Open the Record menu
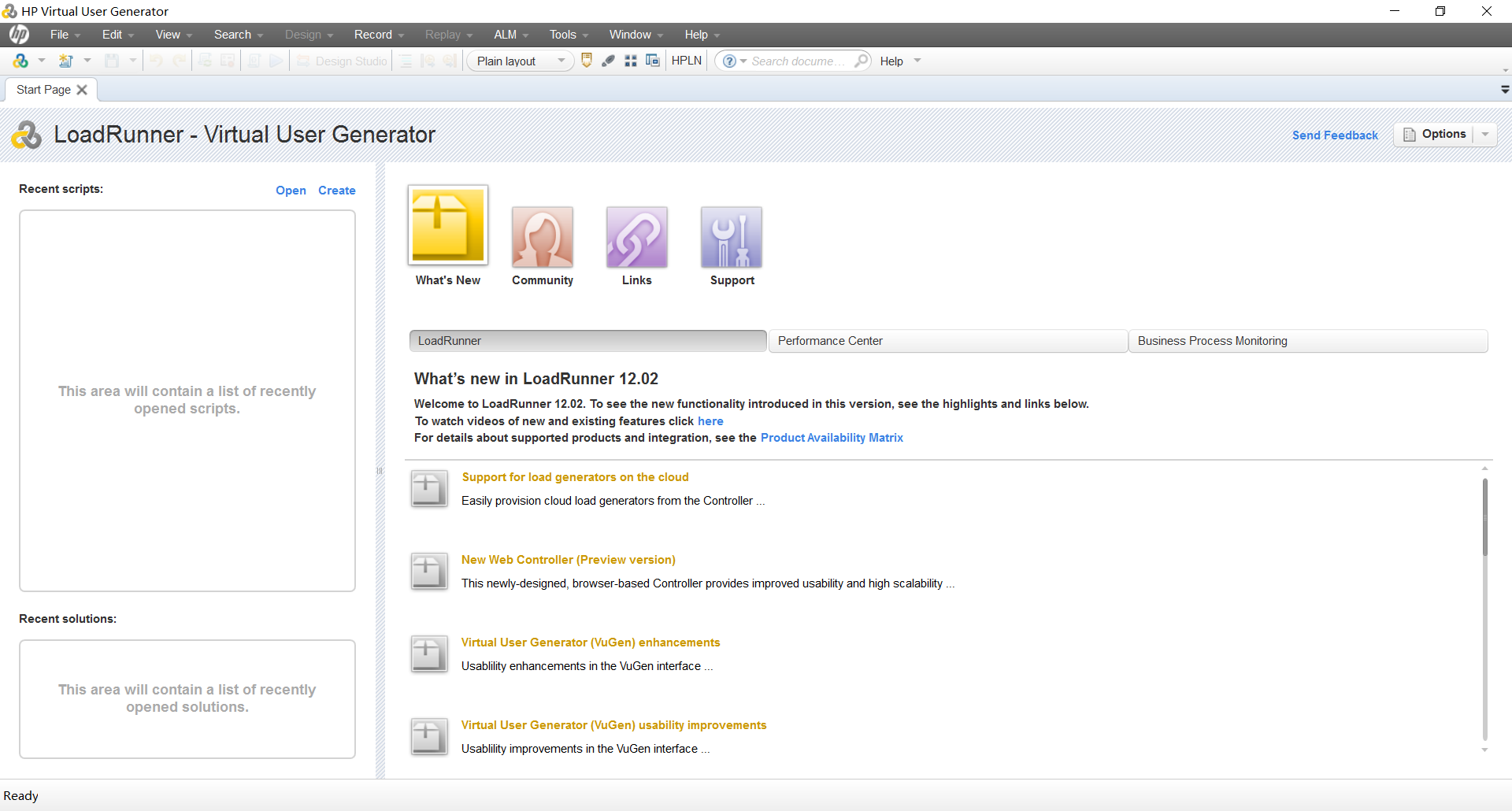Viewport: 1512px width, 811px height. (379, 35)
